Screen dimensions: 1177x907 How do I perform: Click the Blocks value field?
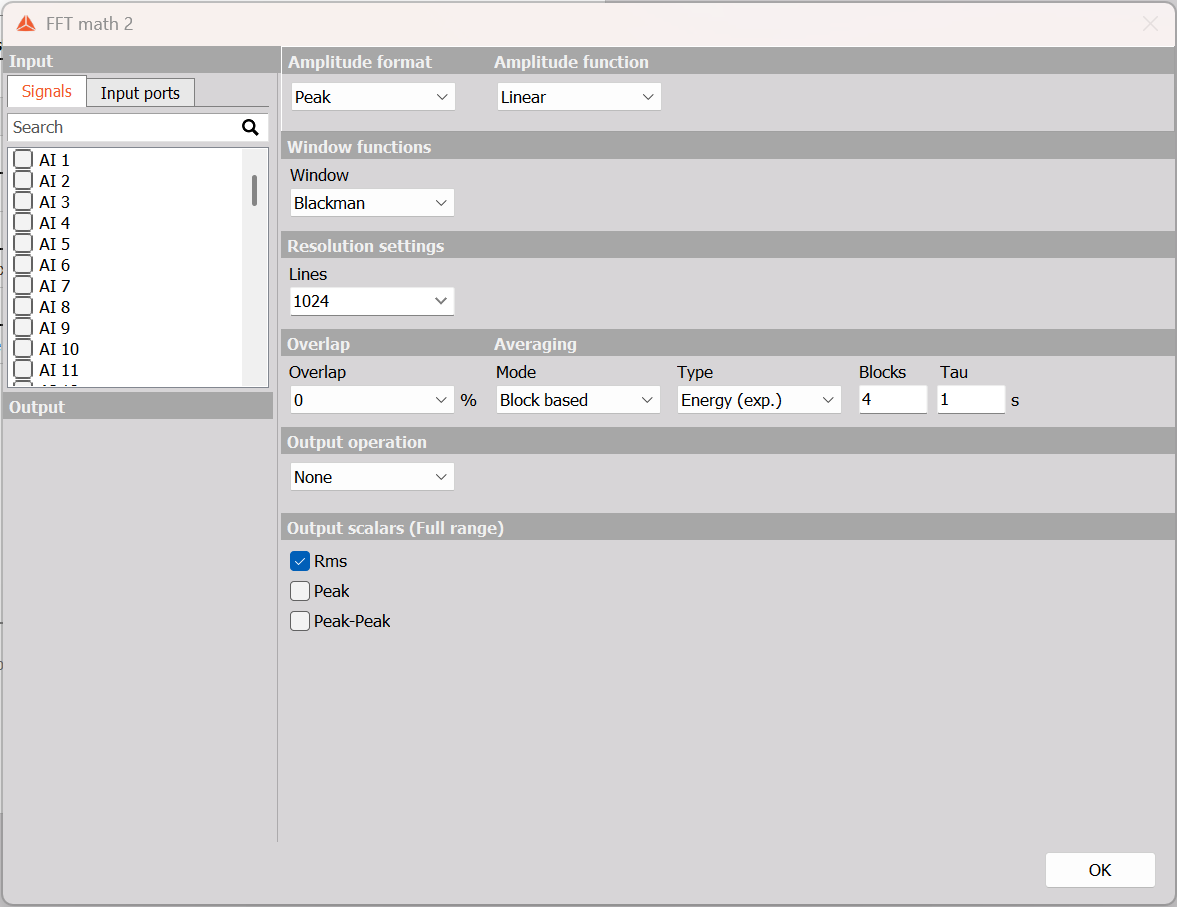[x=893, y=399]
